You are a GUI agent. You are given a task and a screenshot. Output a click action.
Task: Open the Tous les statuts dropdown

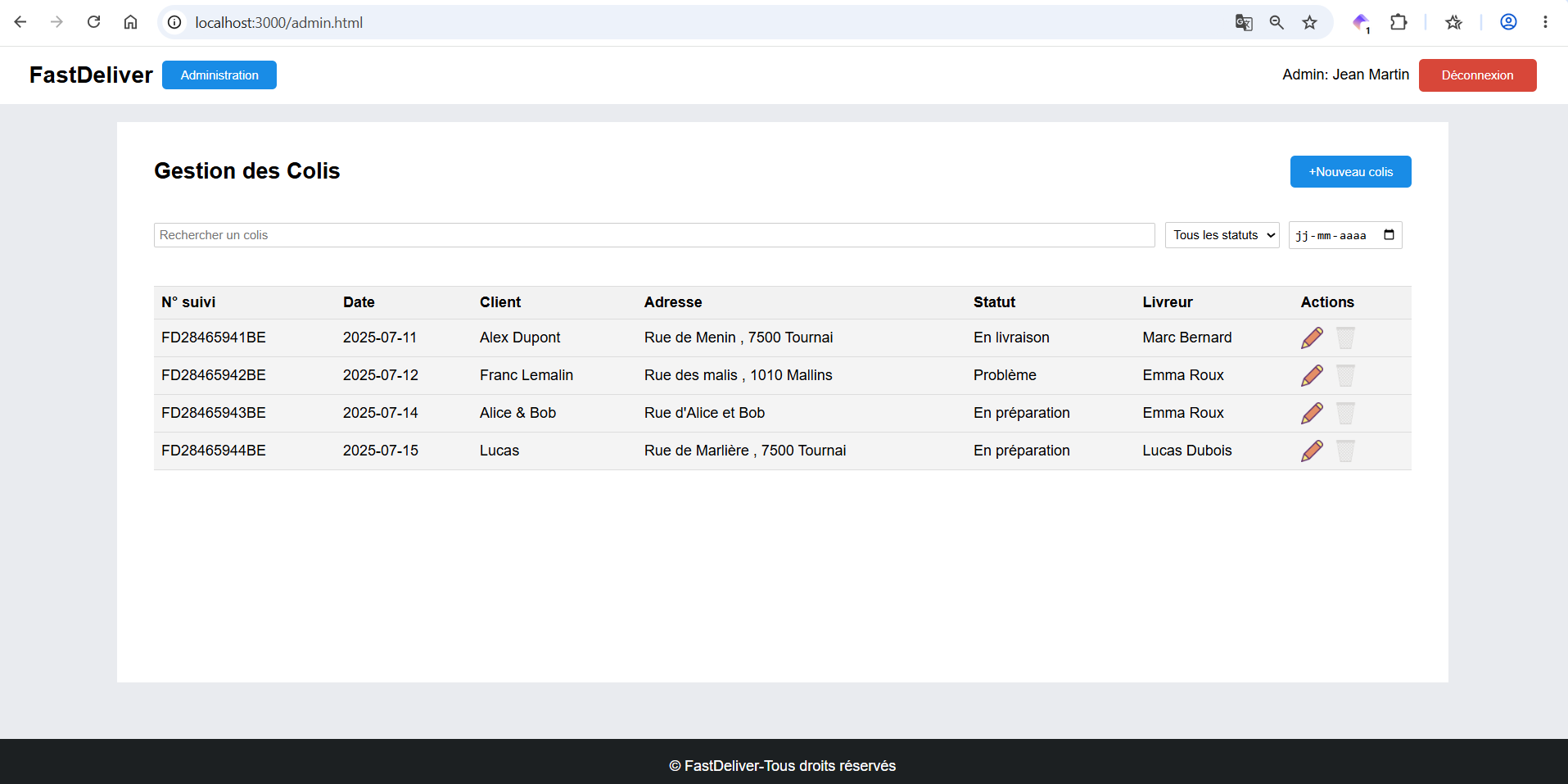tap(1222, 235)
